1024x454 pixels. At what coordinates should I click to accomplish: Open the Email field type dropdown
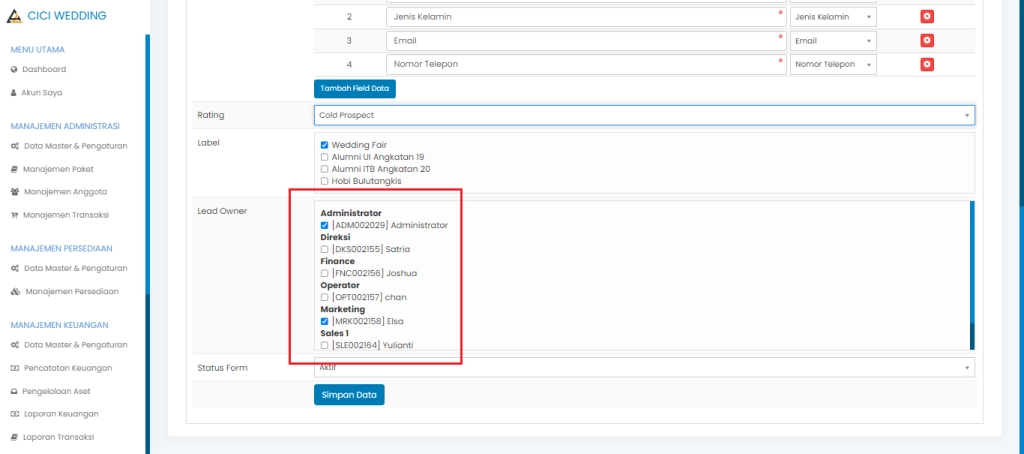click(832, 41)
